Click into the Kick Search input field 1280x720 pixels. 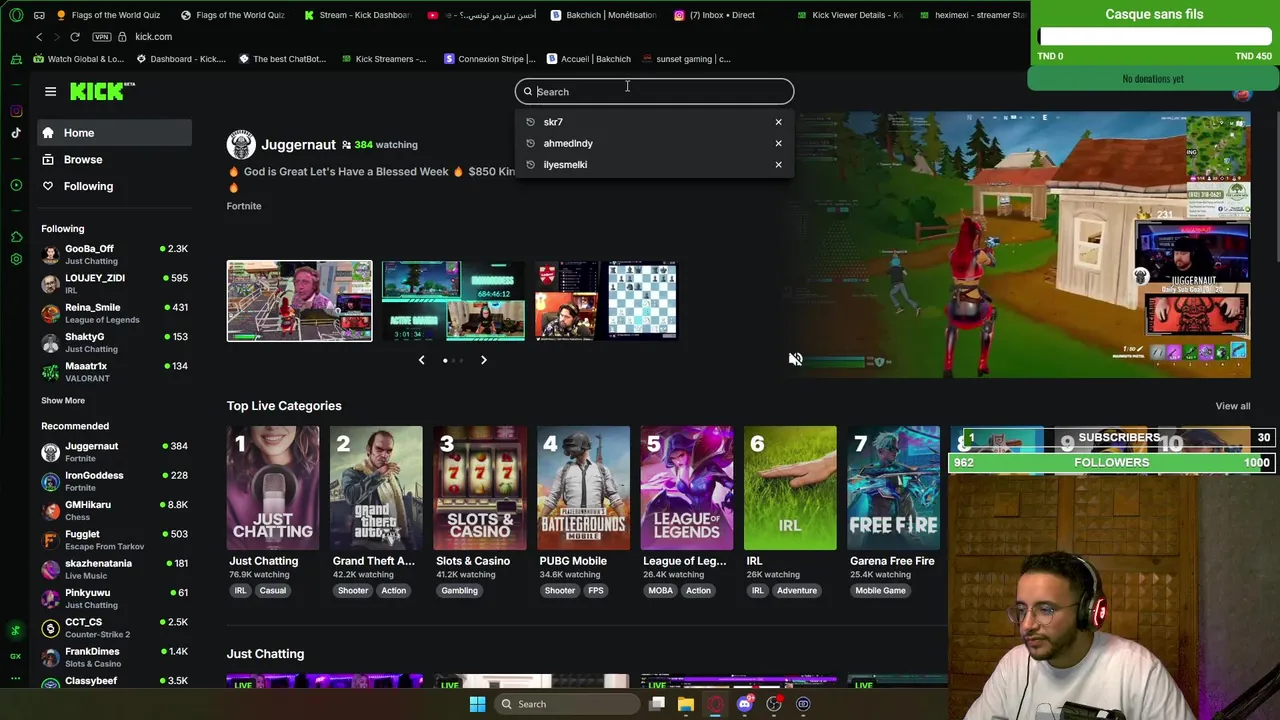655,92
